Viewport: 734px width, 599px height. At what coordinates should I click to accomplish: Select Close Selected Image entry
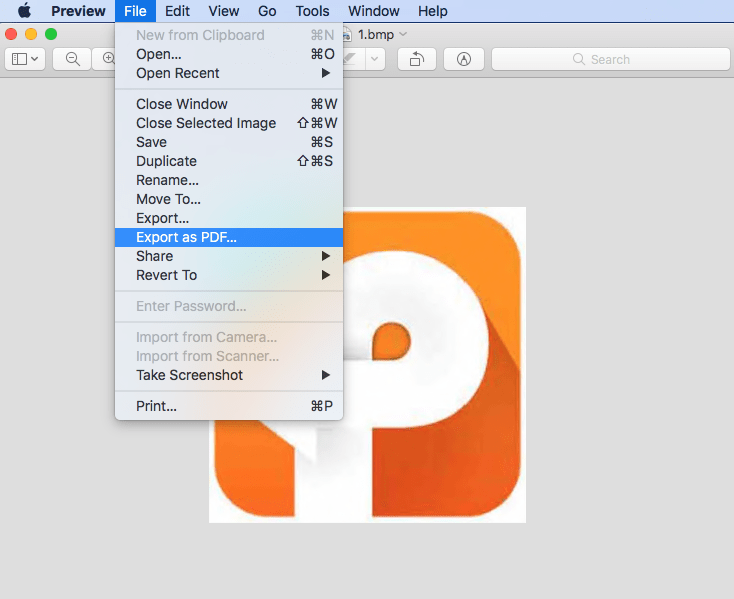click(x=229, y=123)
